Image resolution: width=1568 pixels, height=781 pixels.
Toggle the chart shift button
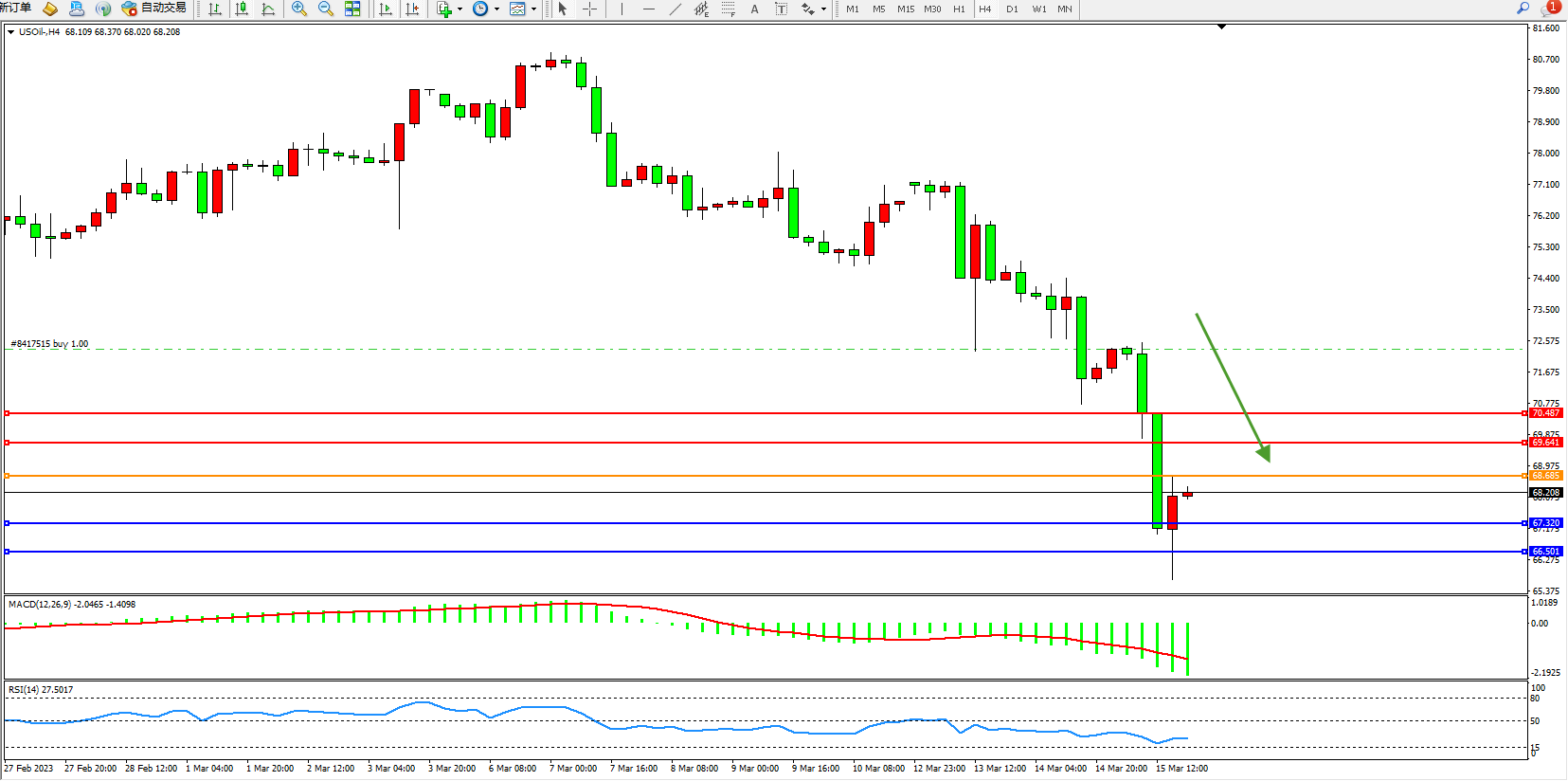(x=412, y=9)
